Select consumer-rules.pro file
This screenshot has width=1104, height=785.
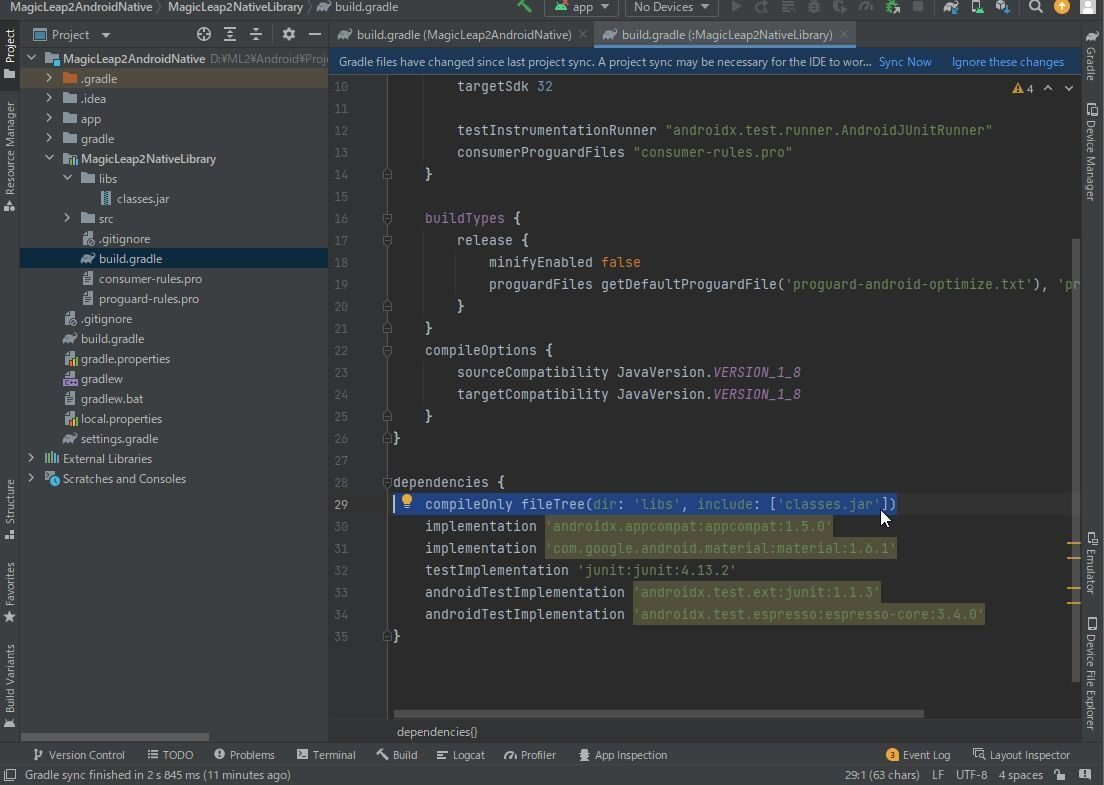150,279
